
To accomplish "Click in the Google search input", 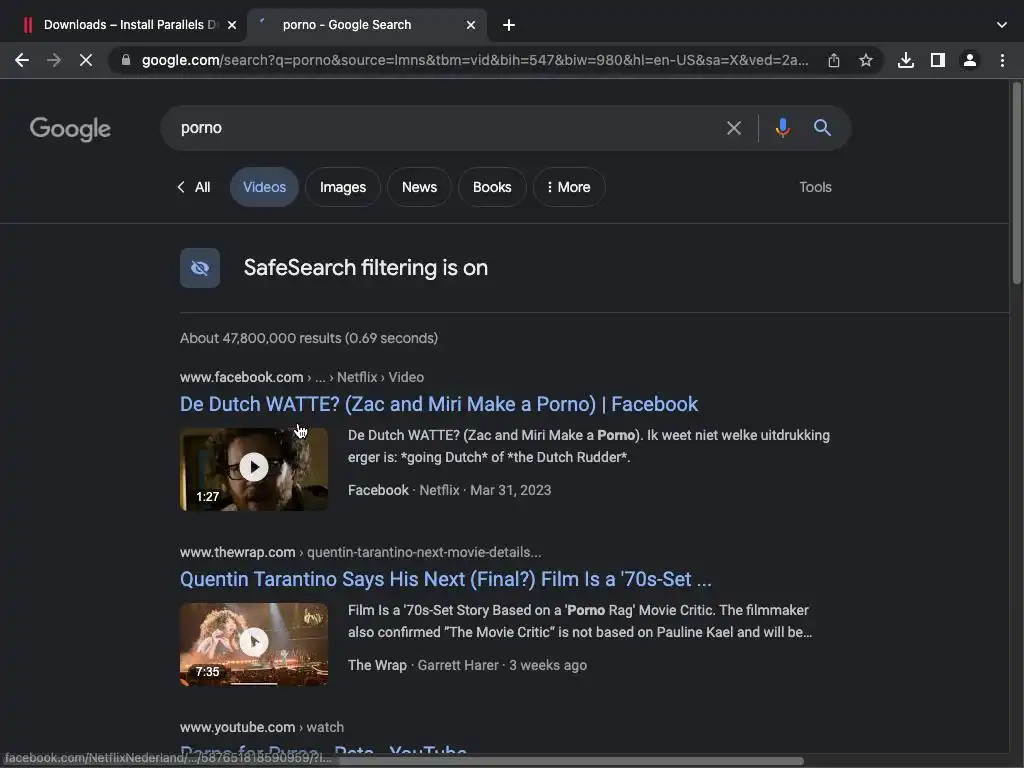I will point(444,128).
